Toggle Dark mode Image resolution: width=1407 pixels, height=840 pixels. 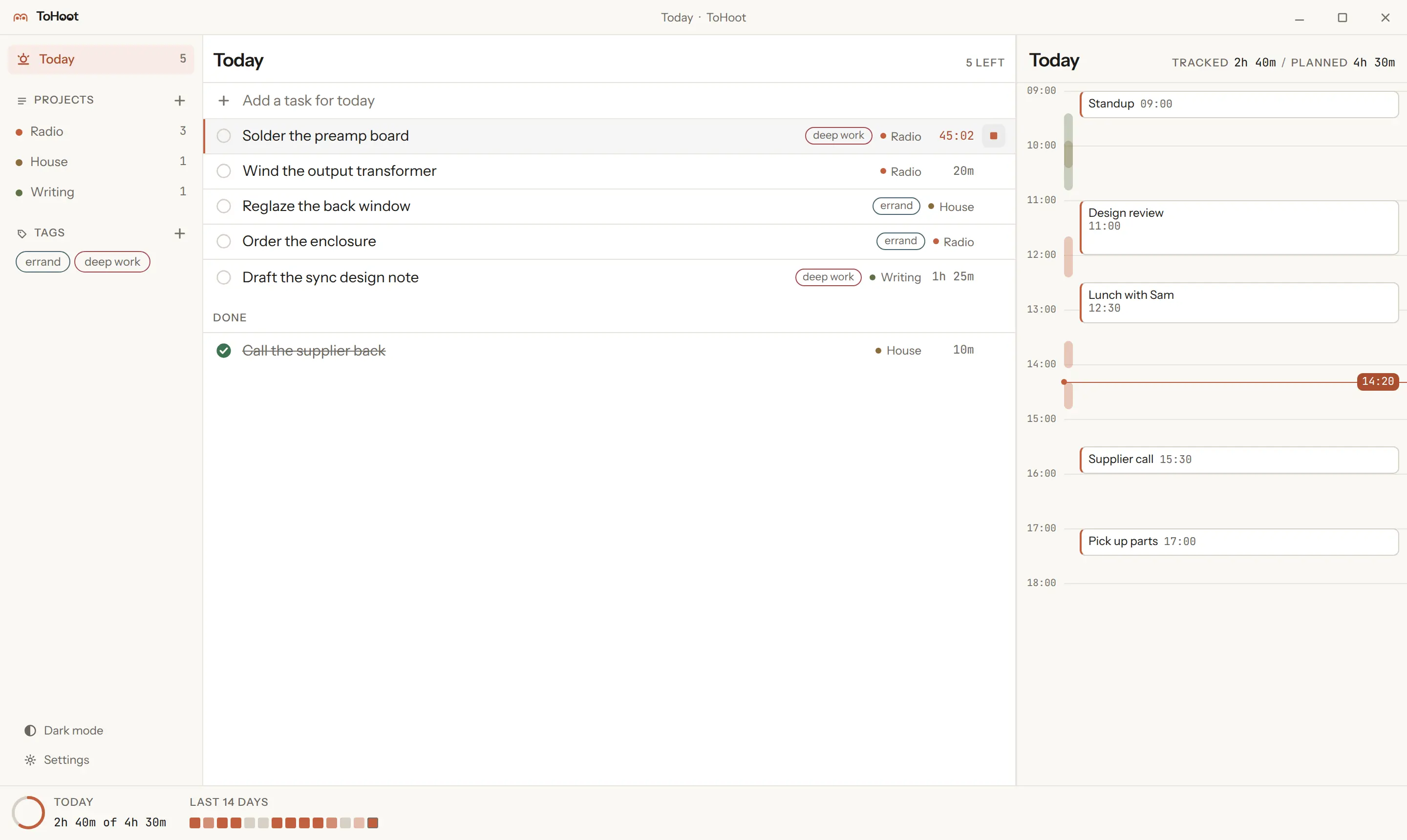(x=64, y=731)
